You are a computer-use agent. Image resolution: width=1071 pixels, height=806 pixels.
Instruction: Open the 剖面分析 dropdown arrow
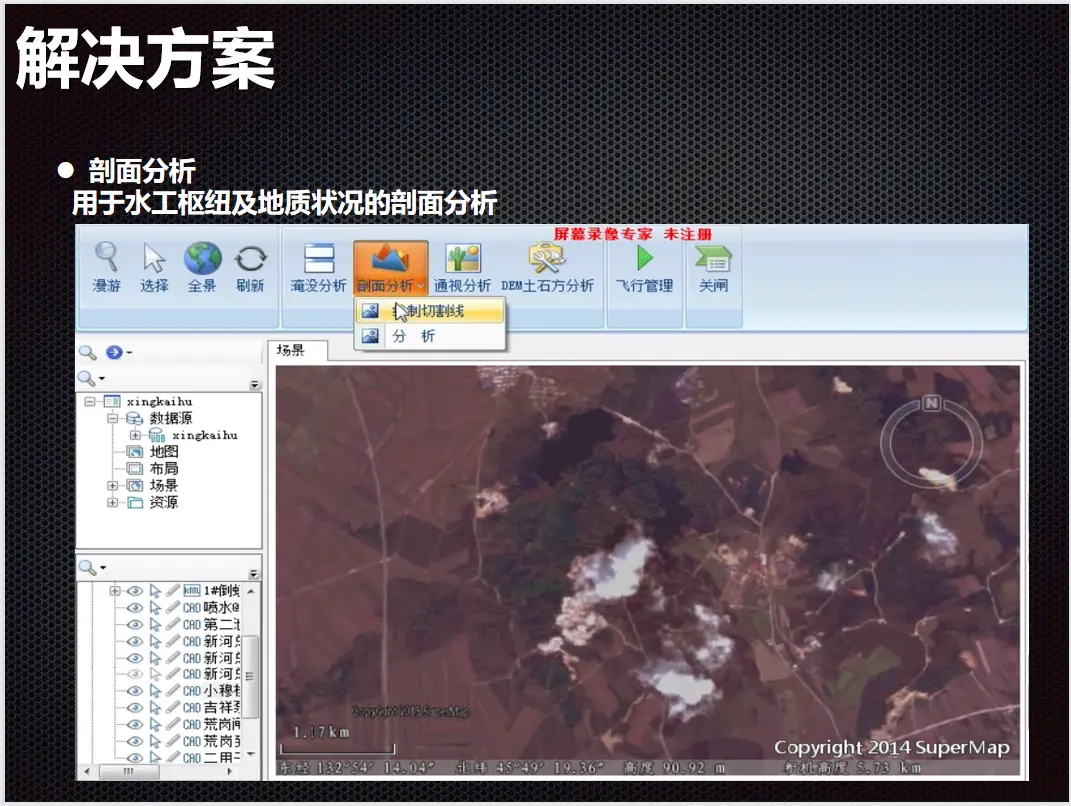tap(421, 286)
